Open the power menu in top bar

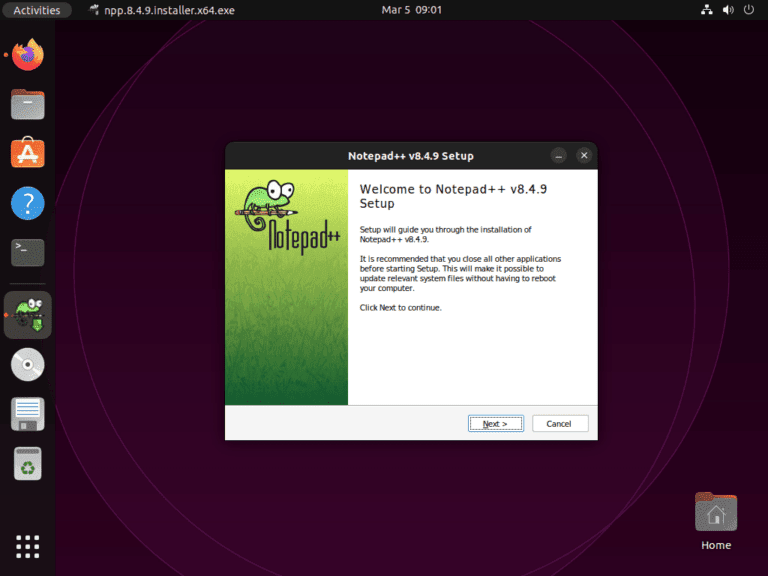tap(749, 10)
